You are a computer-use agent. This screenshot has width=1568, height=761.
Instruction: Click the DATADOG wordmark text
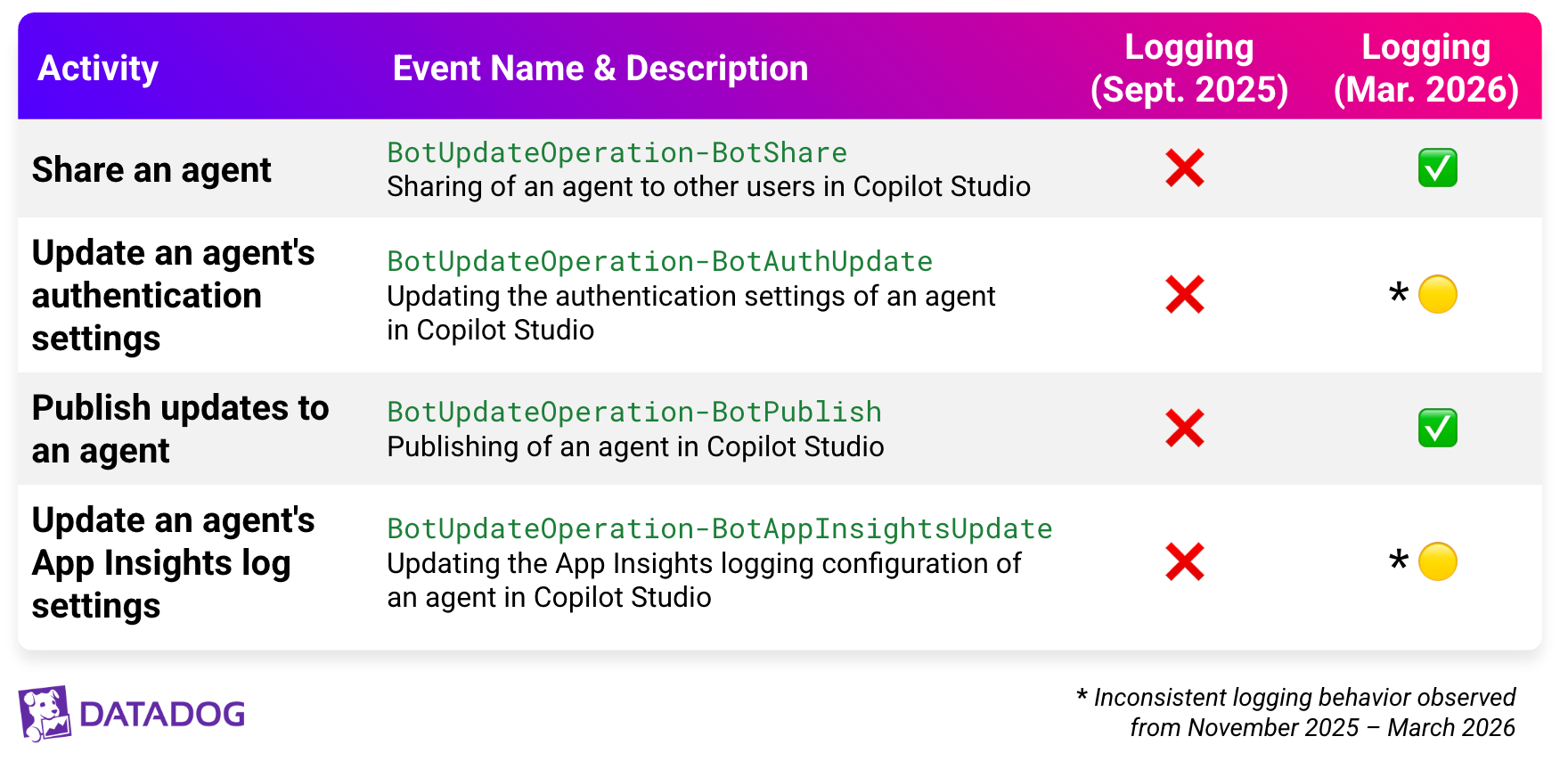162,715
